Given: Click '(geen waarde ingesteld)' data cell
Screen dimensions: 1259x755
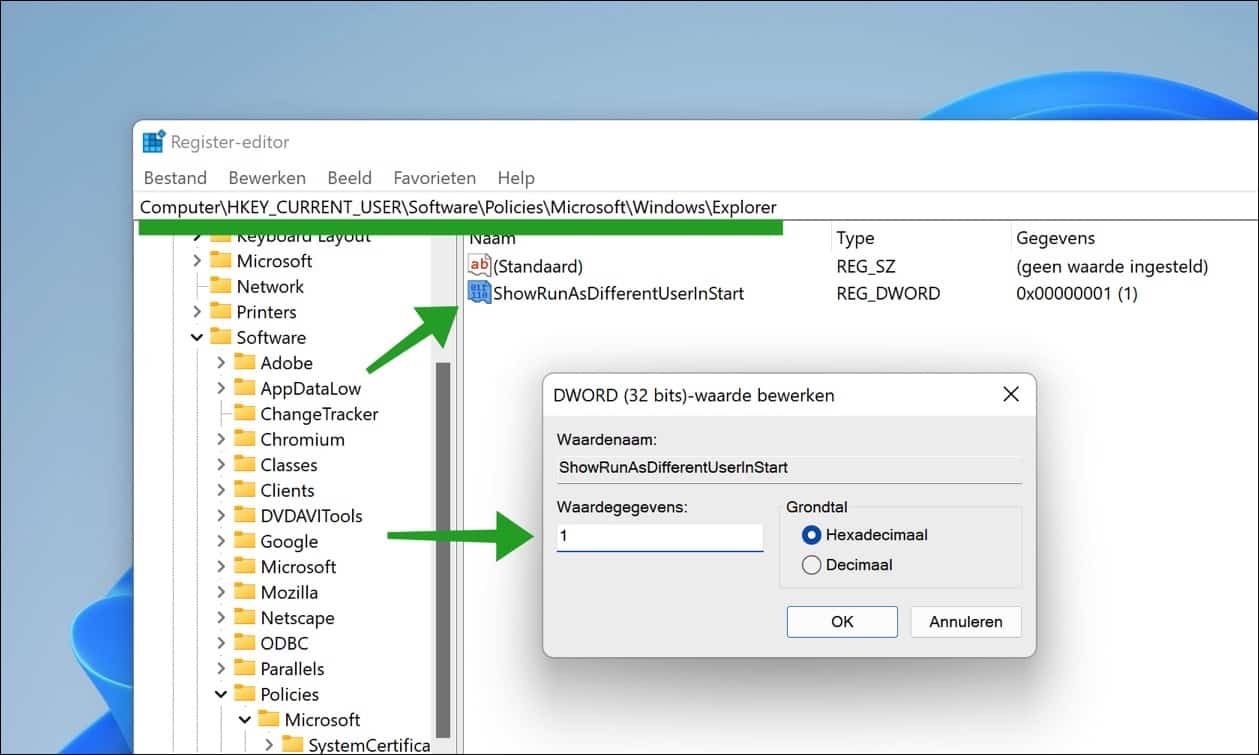Looking at the screenshot, I should tap(1112, 266).
